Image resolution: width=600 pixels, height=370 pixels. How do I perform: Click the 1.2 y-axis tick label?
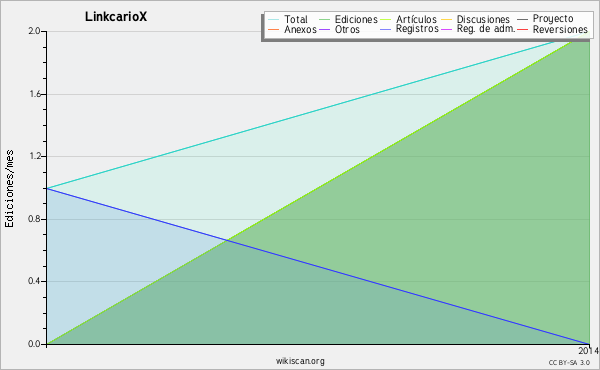click(x=34, y=156)
